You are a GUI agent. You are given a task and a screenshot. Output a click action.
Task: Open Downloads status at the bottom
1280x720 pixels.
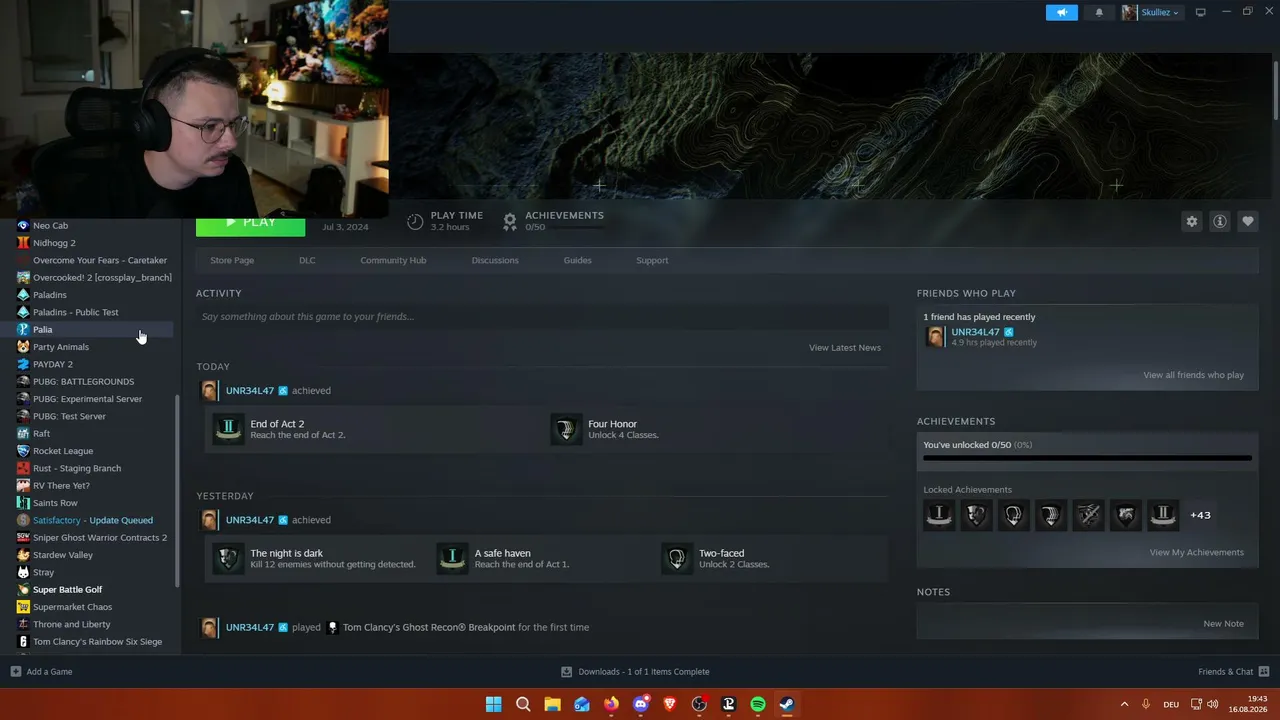coord(635,672)
